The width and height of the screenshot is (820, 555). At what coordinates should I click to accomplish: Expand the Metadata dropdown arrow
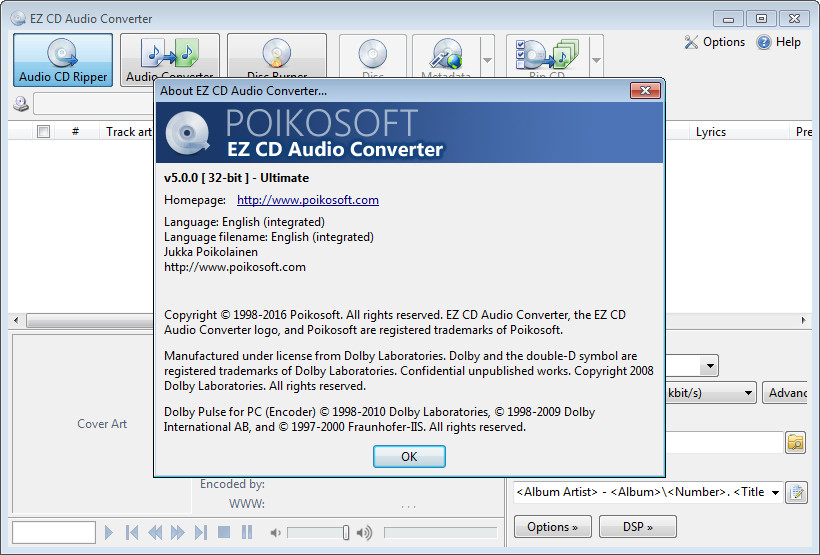pyautogui.click(x=487, y=60)
